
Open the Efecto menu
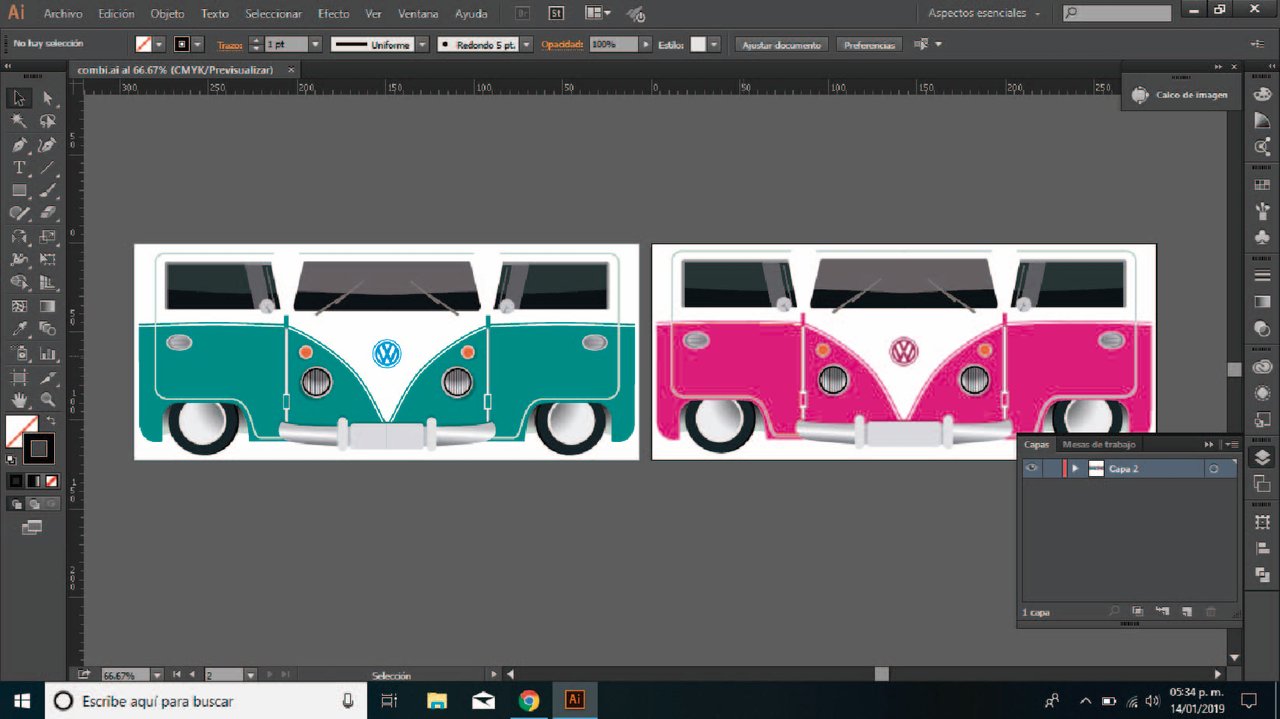[334, 14]
